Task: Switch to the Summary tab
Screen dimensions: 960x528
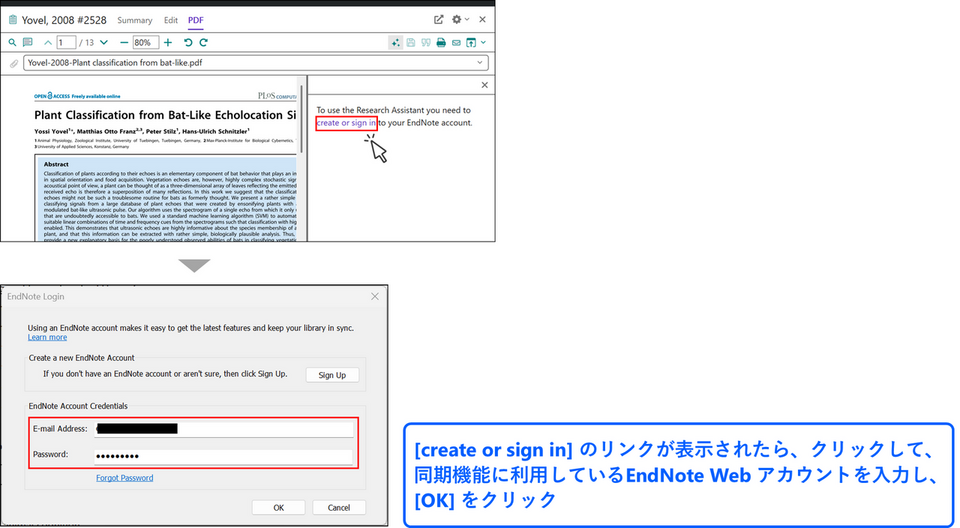Action: coord(135,20)
